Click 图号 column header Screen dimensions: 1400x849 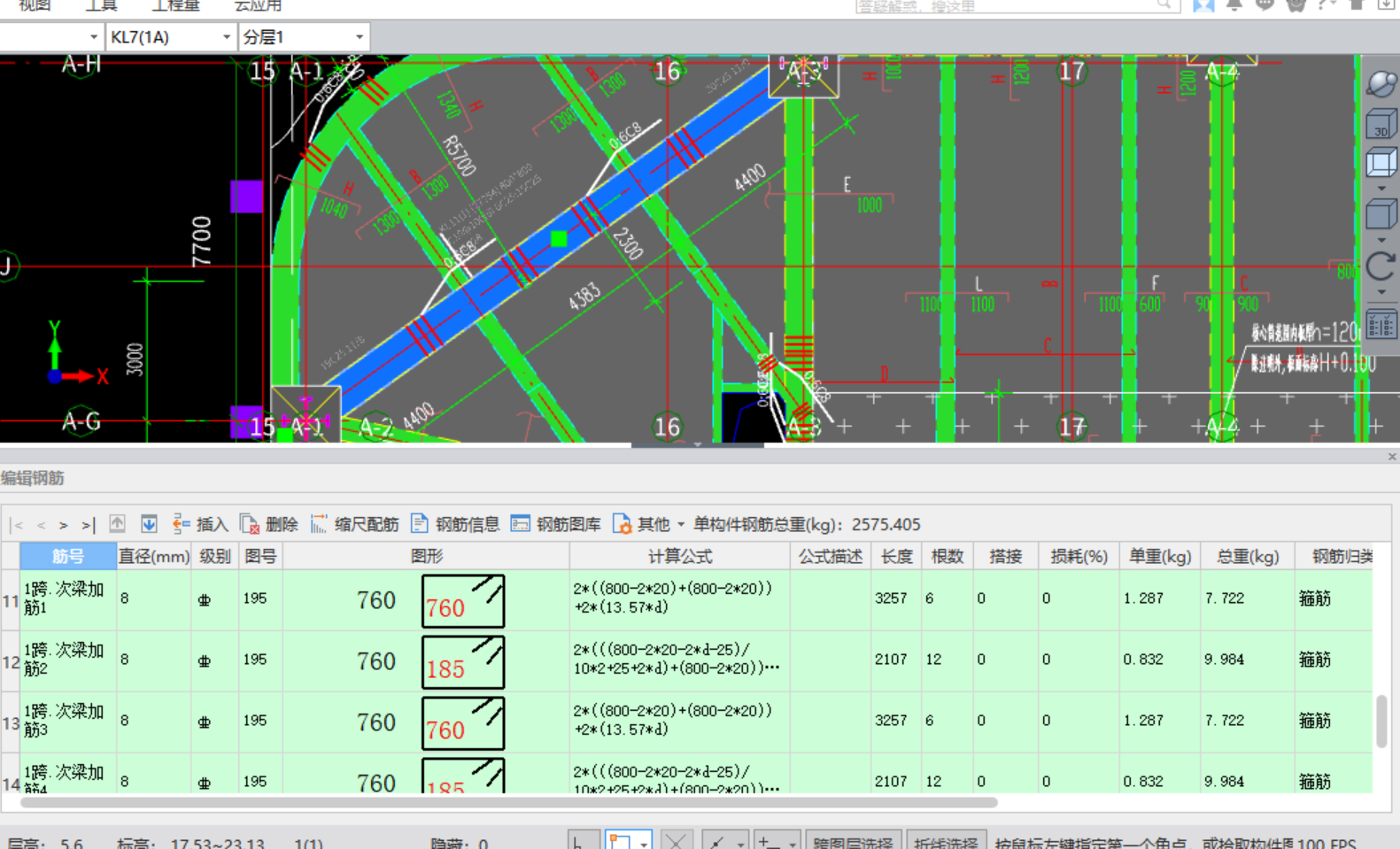260,556
